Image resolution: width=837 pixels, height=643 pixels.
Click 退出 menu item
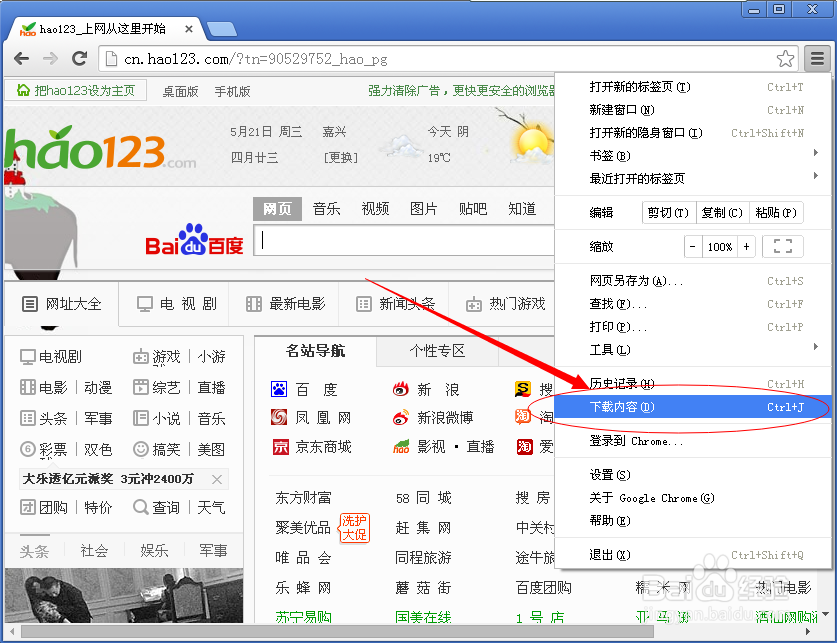692,555
